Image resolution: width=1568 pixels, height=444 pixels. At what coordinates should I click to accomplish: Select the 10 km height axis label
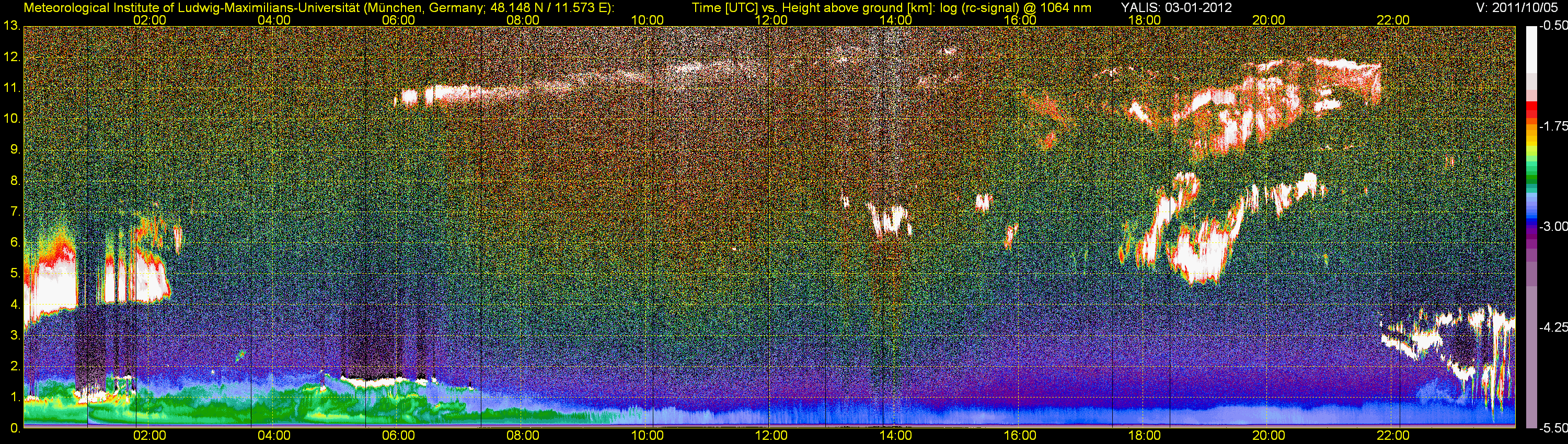tap(11, 119)
